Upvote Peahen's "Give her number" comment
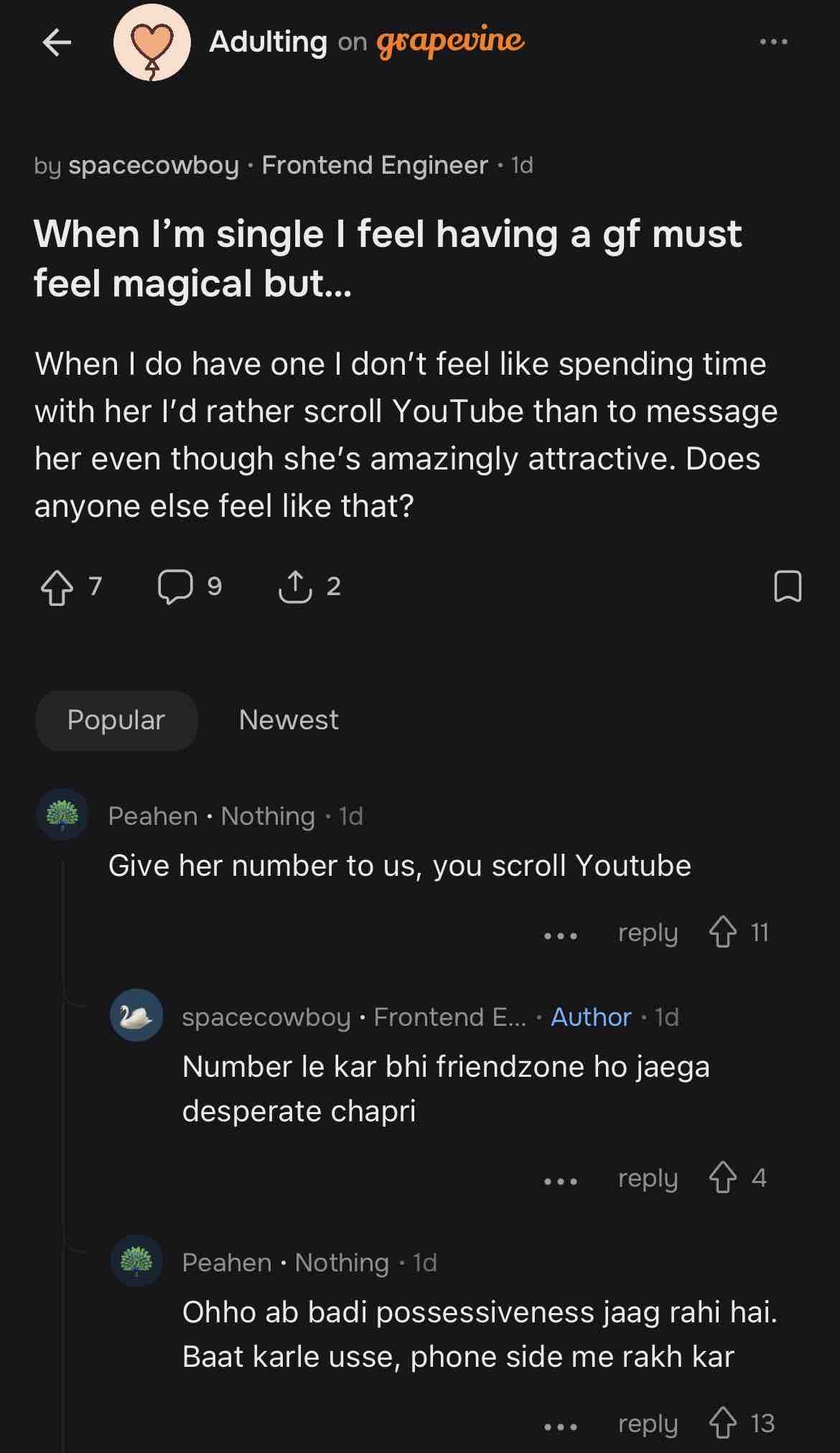Image resolution: width=840 pixels, height=1453 pixels. coord(723,933)
